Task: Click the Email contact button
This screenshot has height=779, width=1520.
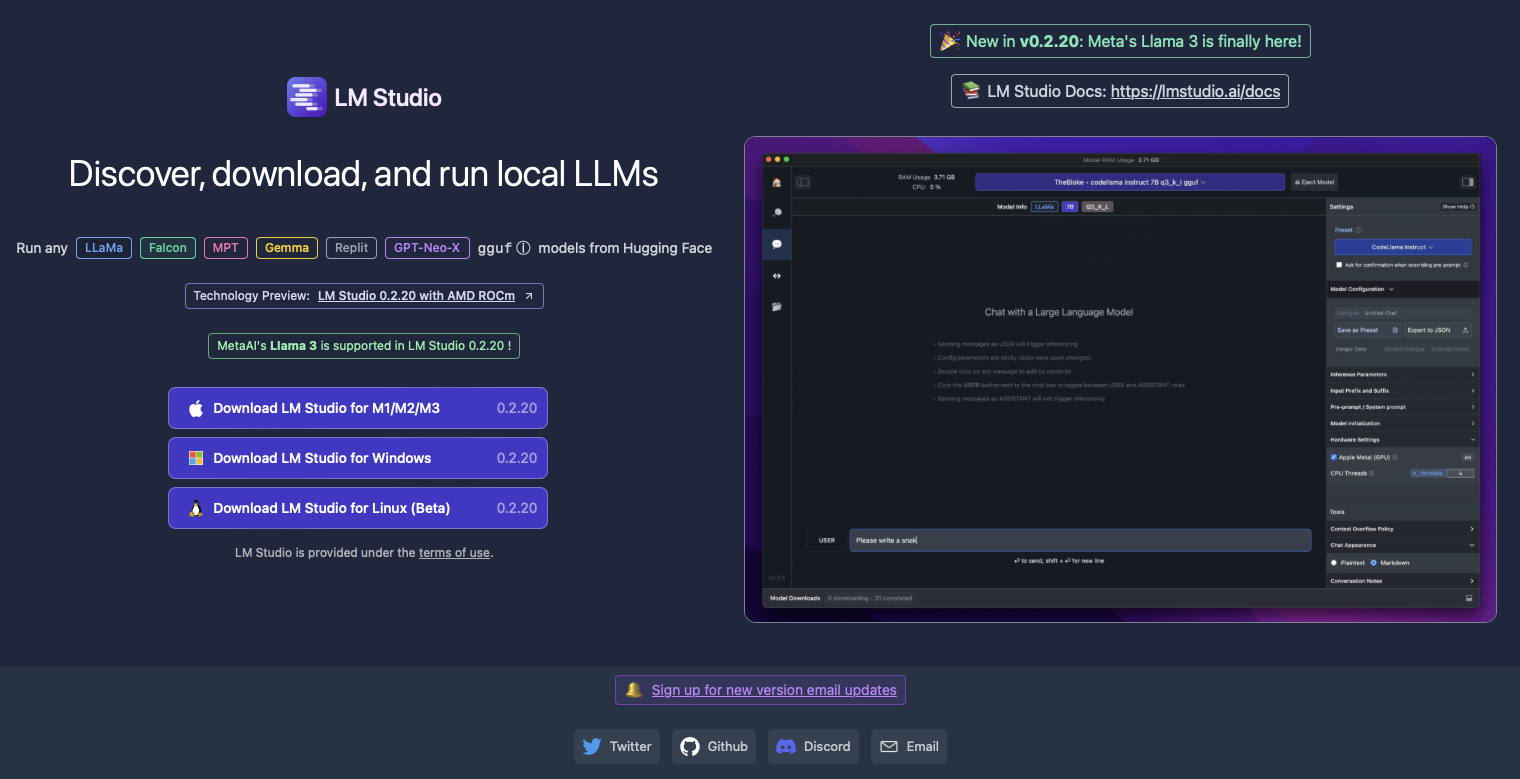Action: pyautogui.click(x=909, y=746)
